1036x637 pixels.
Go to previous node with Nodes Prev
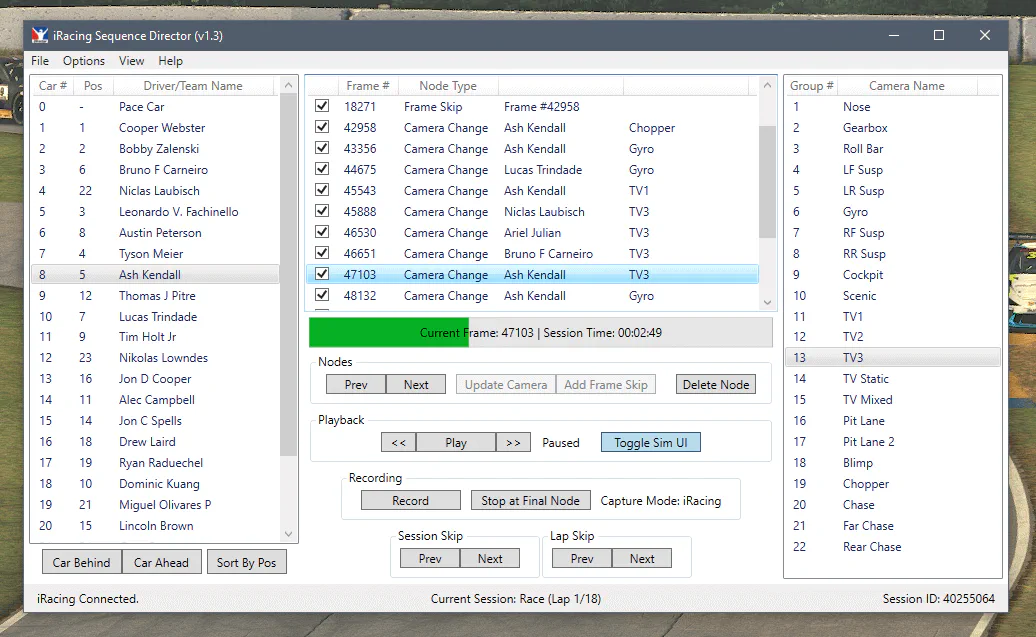(356, 385)
